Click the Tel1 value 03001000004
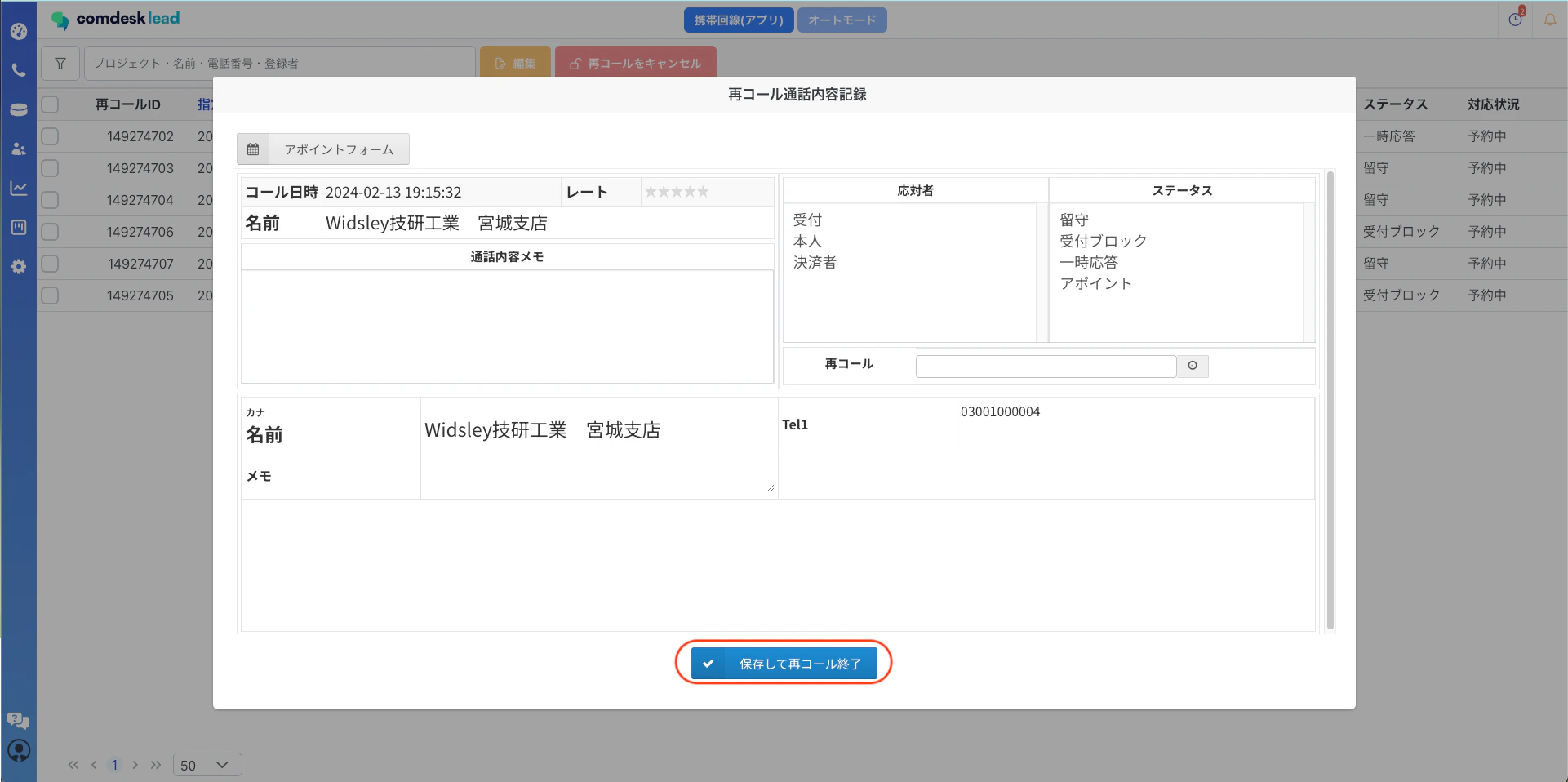The width and height of the screenshot is (1568, 782). click(x=1001, y=411)
